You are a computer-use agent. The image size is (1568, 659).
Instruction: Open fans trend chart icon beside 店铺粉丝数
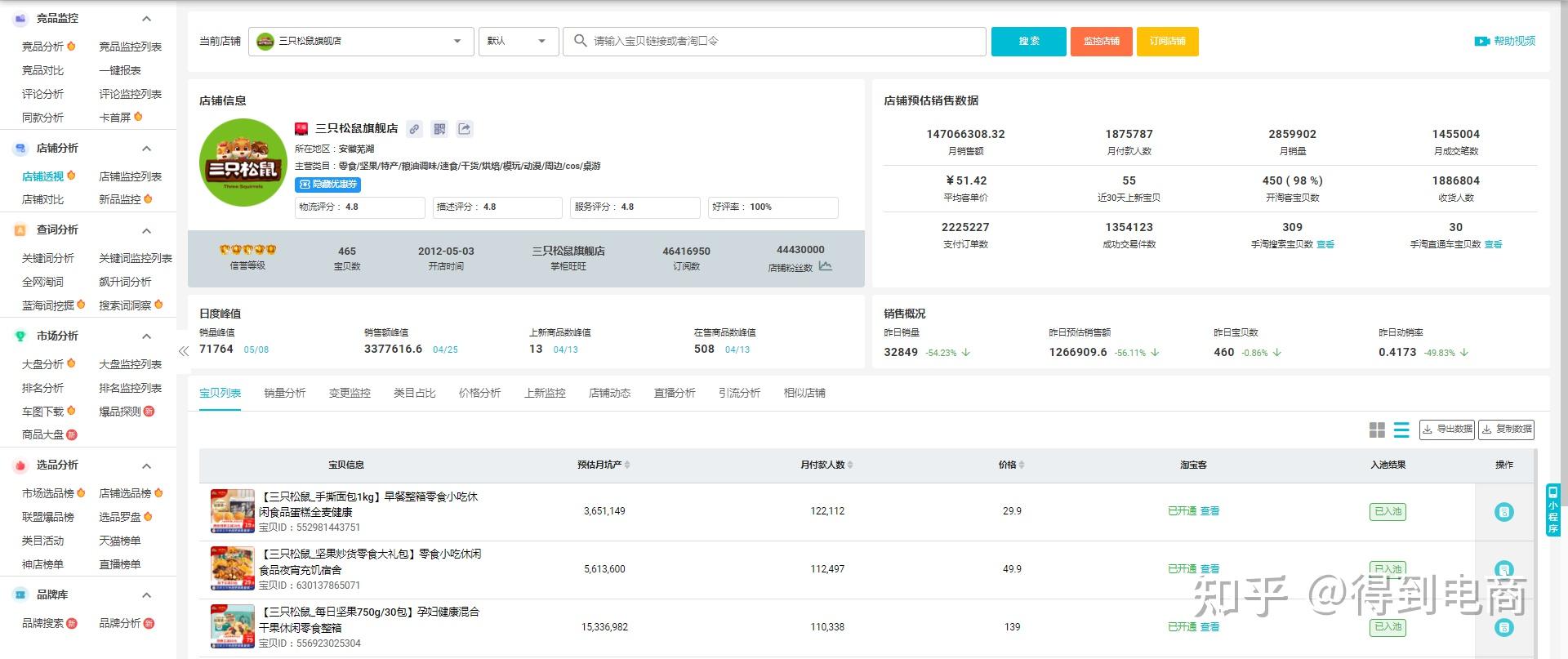click(x=826, y=266)
